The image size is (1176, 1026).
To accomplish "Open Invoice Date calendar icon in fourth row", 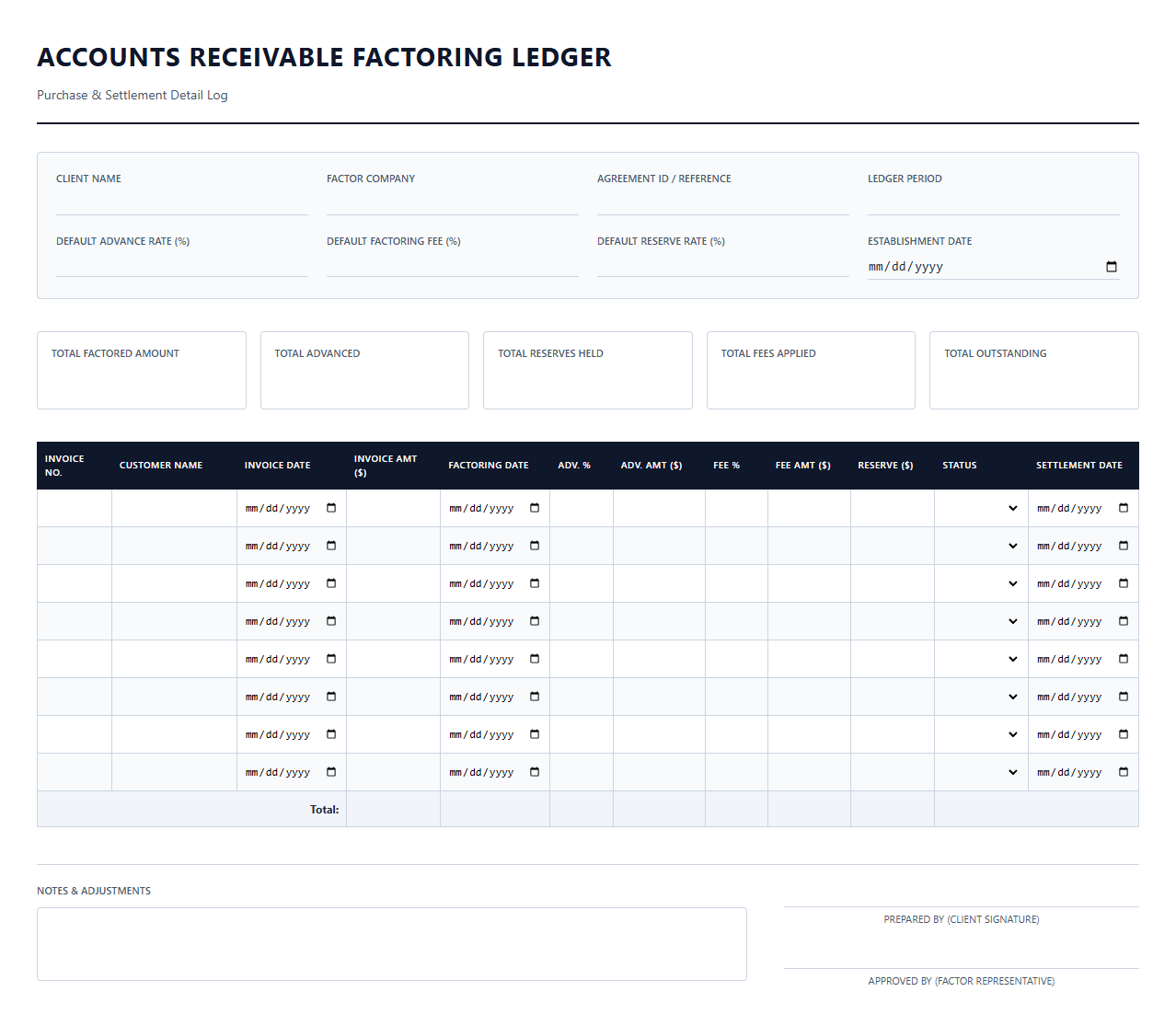I will [331, 621].
